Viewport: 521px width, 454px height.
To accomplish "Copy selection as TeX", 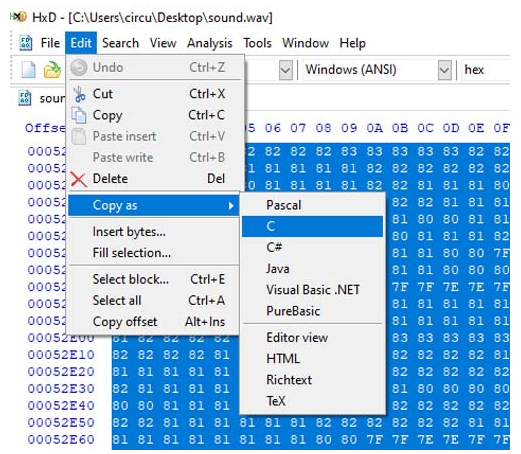I will tap(313, 401).
